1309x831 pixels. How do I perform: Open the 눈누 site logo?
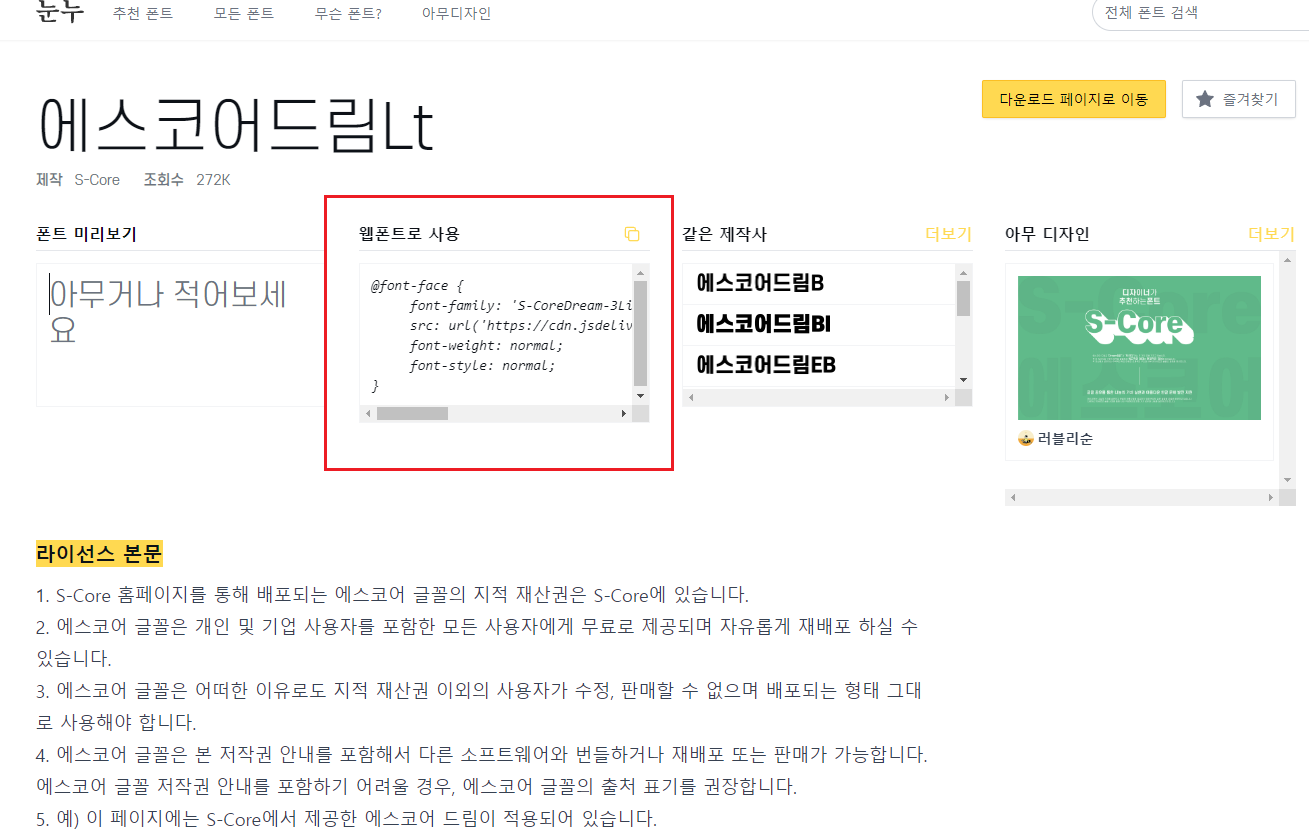coord(61,12)
